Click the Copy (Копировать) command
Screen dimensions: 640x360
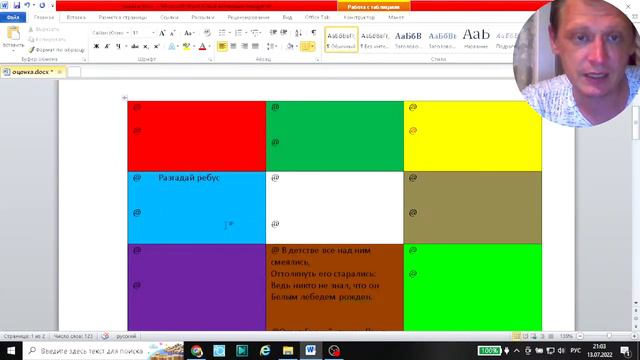pyautogui.click(x=47, y=39)
